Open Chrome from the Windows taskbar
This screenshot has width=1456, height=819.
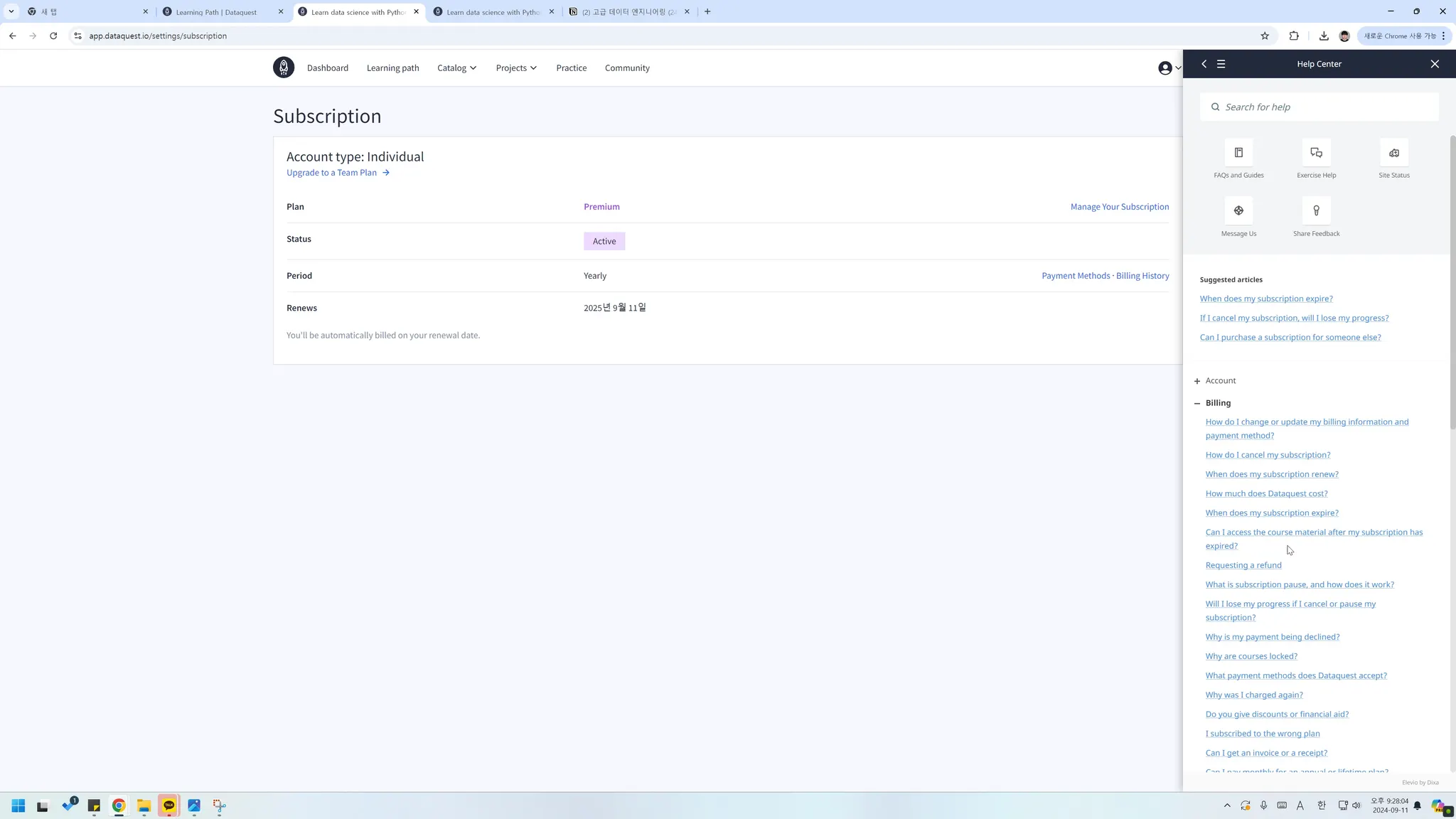click(119, 805)
